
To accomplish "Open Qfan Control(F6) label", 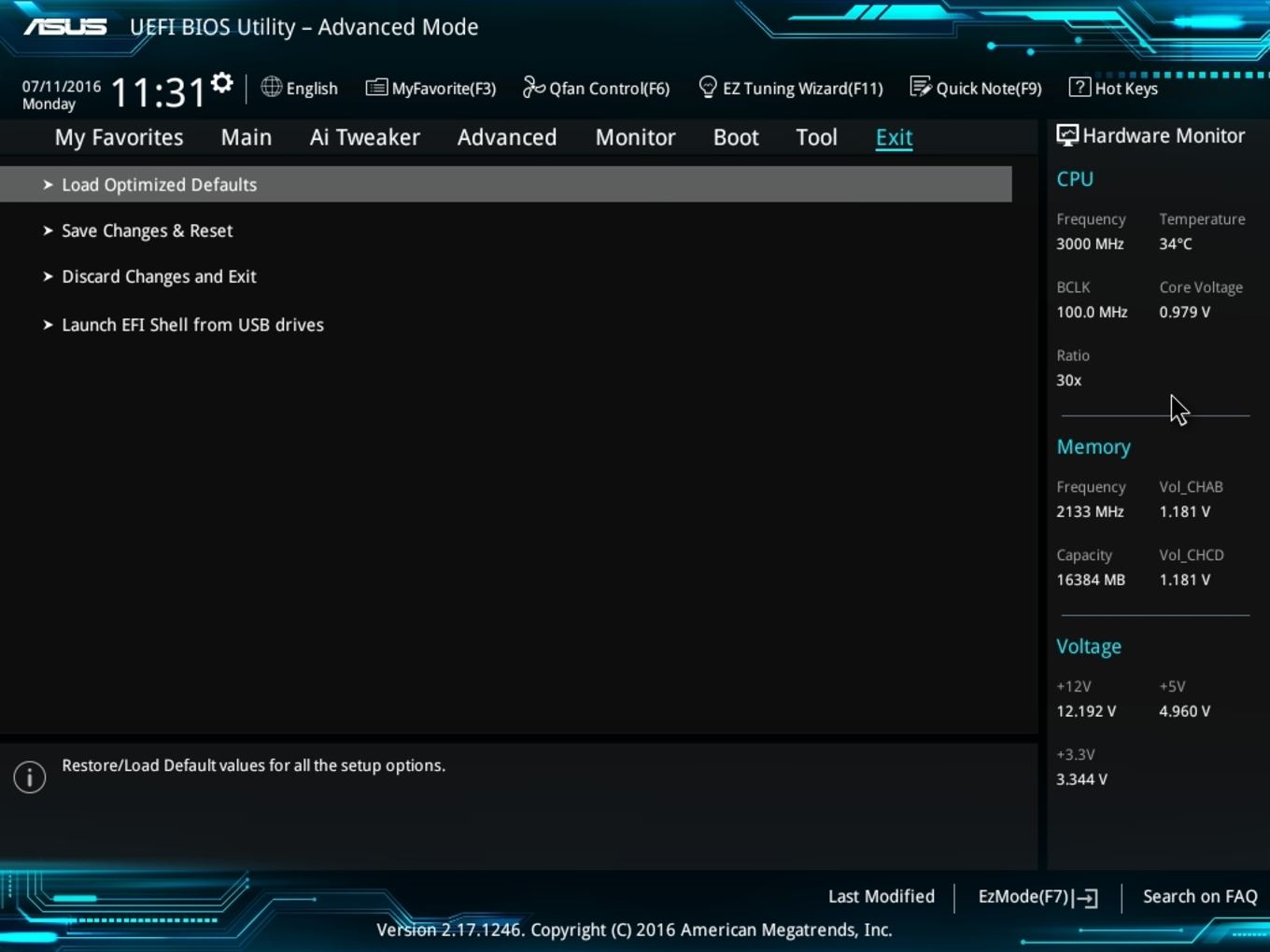I will coord(610,89).
